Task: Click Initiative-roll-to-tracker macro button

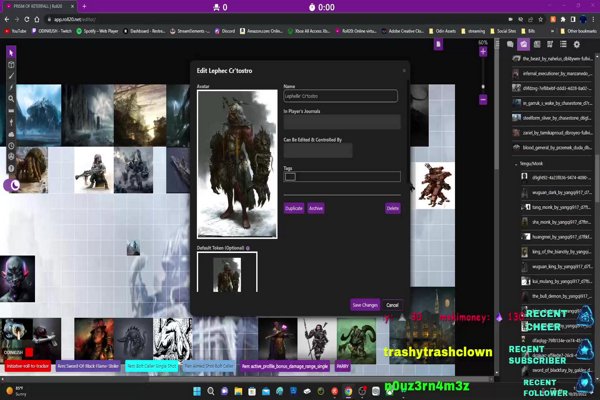Action: pyautogui.click(x=28, y=366)
